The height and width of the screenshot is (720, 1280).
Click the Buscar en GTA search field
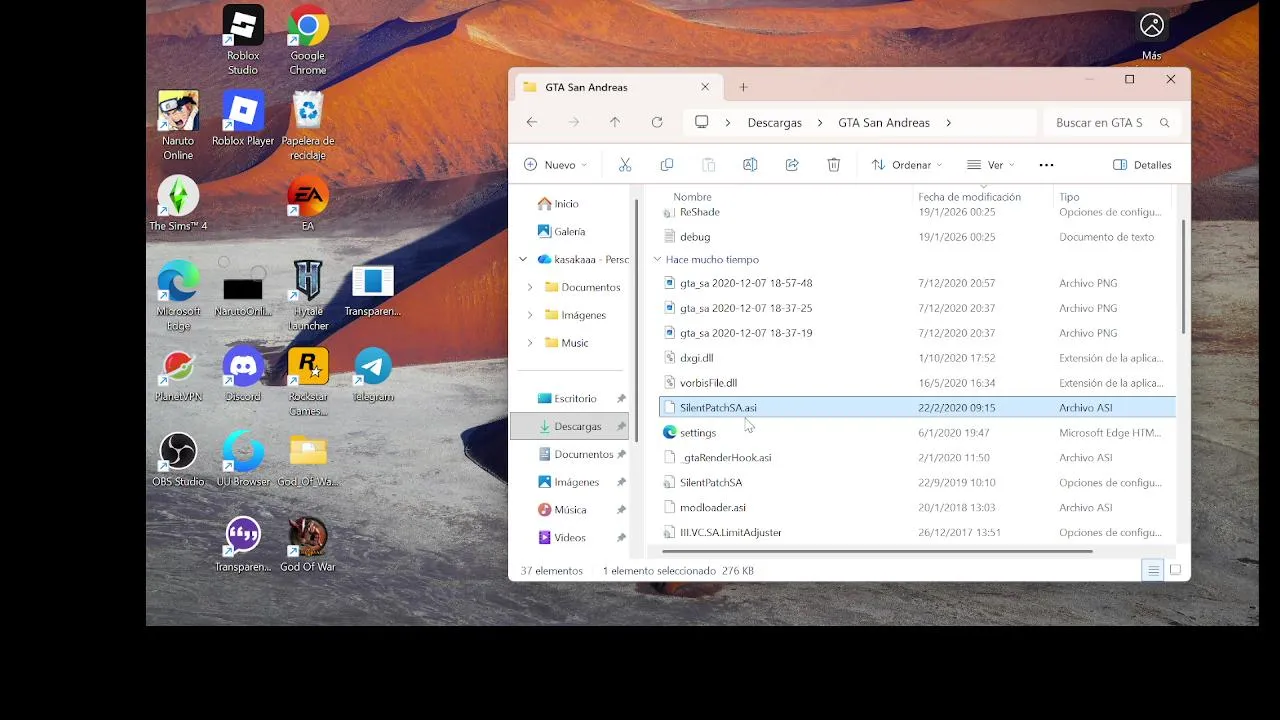click(1112, 122)
